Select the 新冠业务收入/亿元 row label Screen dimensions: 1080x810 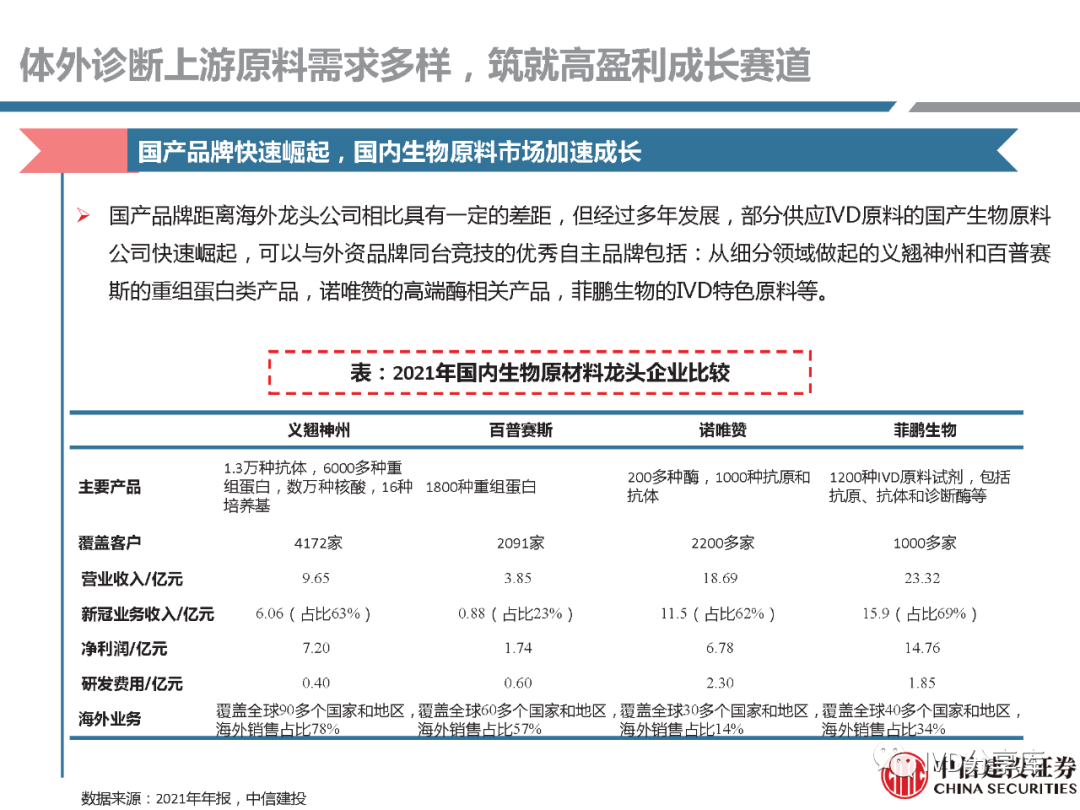[147, 613]
